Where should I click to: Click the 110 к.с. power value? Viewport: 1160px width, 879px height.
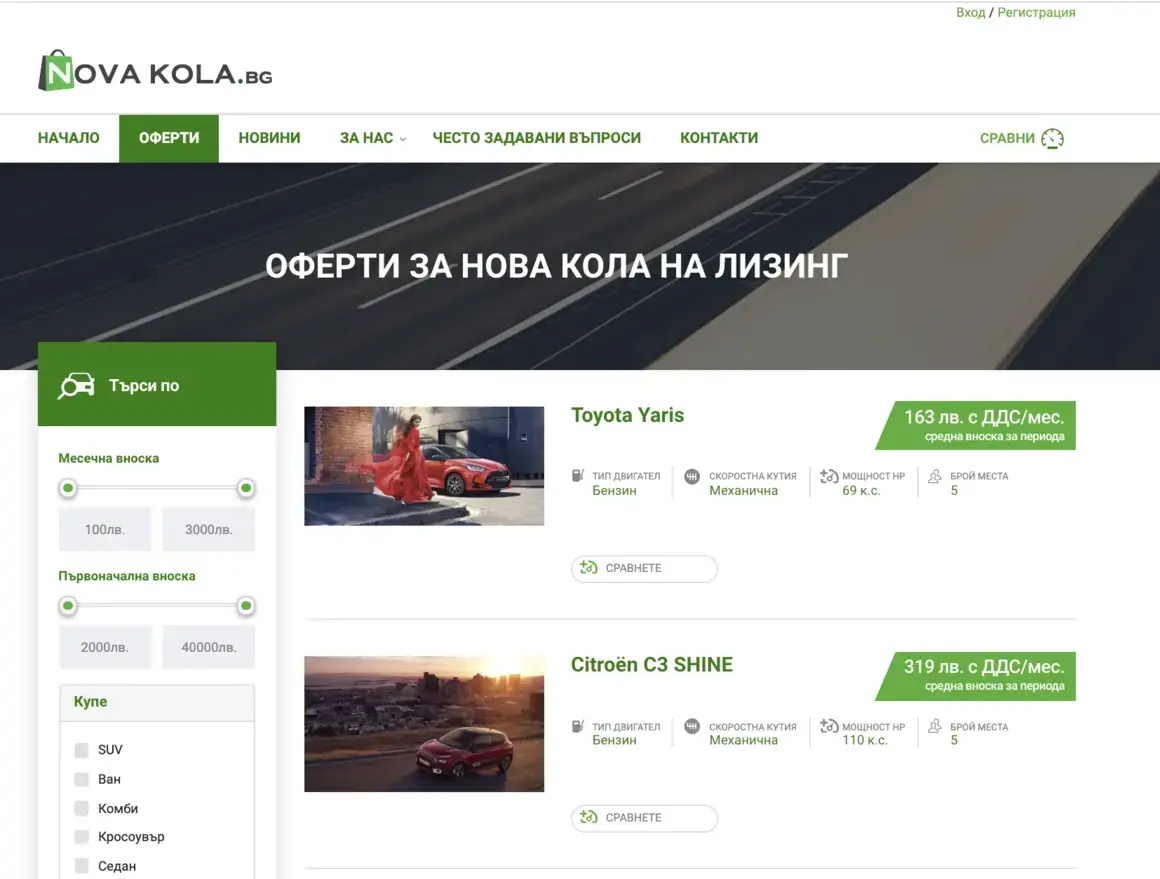(865, 740)
